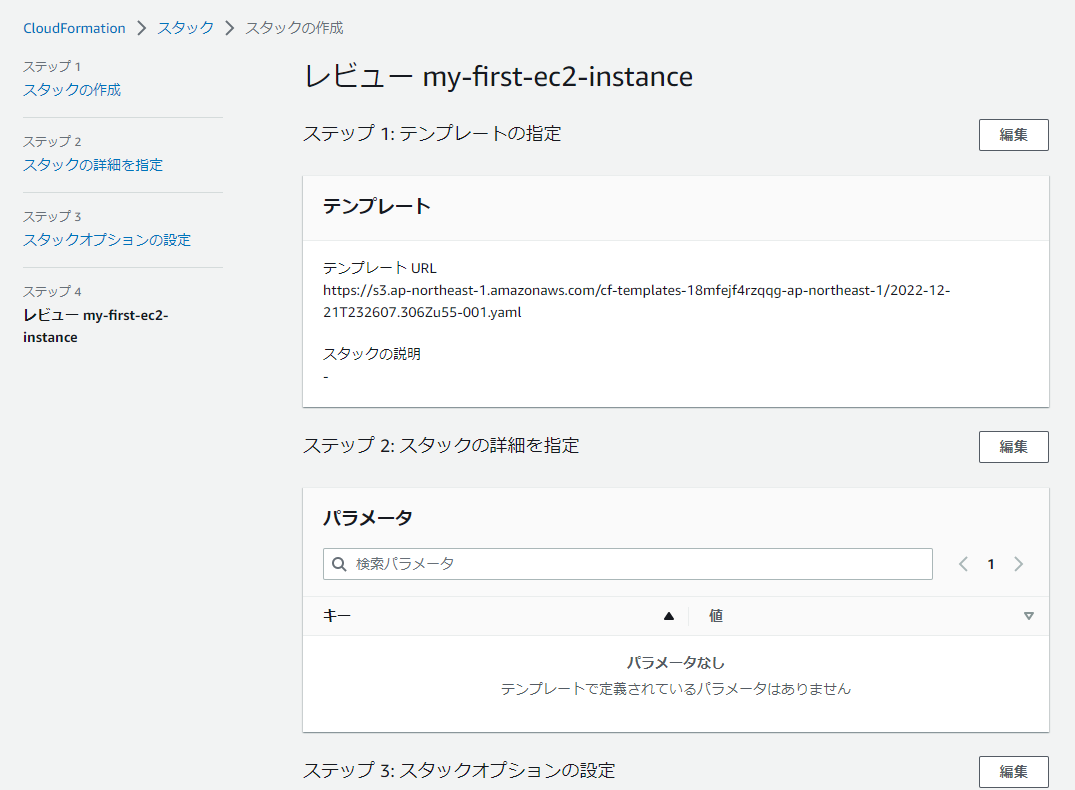Click the sort indicator next to 値 header
1075x790 pixels.
coord(1029,616)
